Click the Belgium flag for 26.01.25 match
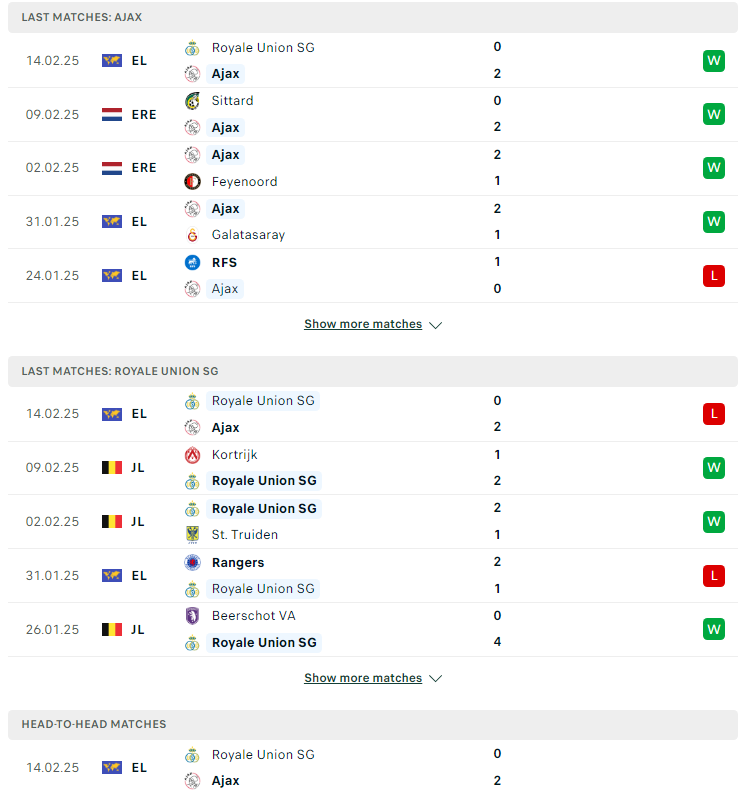Image resolution: width=748 pixels, height=794 pixels. [112, 629]
